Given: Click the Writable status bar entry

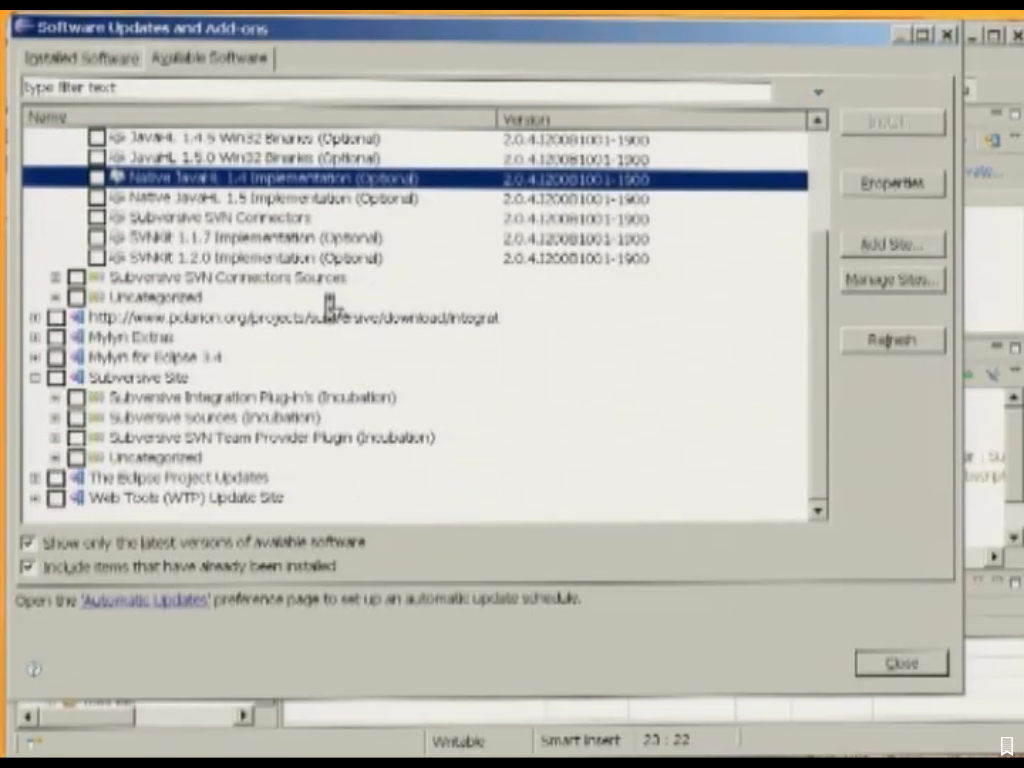Looking at the screenshot, I should point(458,741).
